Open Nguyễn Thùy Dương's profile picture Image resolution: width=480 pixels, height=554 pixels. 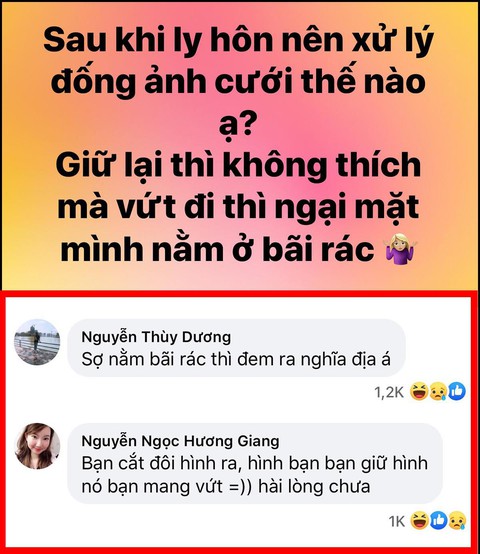[x=37, y=342]
